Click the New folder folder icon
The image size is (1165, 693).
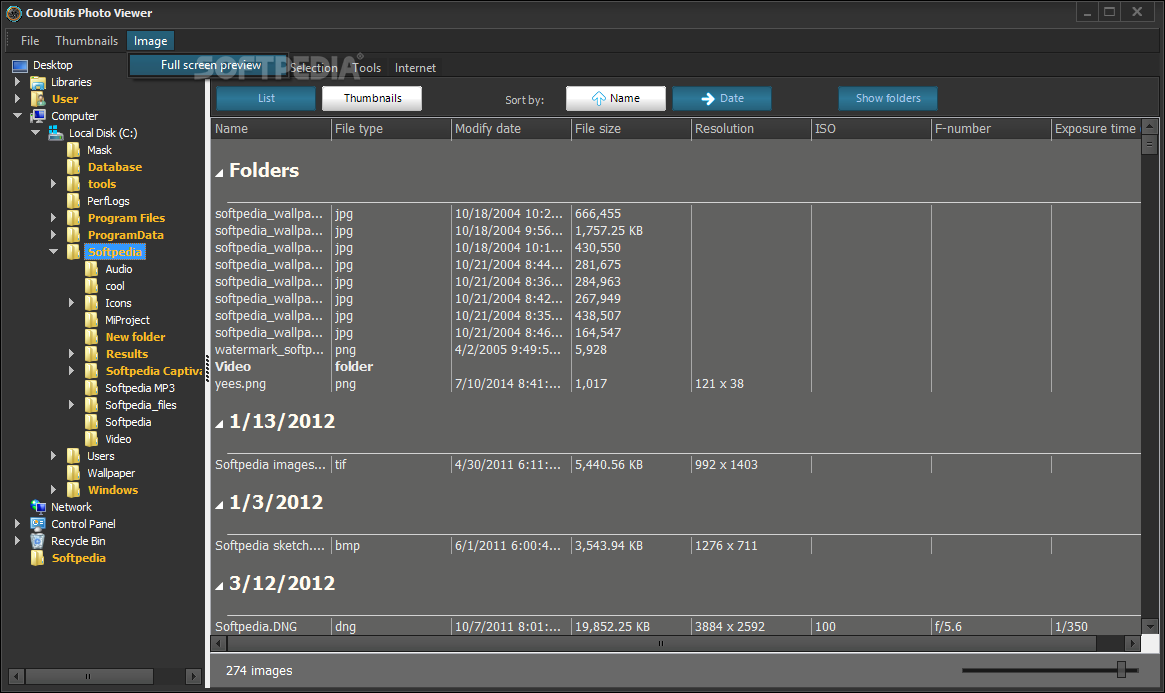91,337
